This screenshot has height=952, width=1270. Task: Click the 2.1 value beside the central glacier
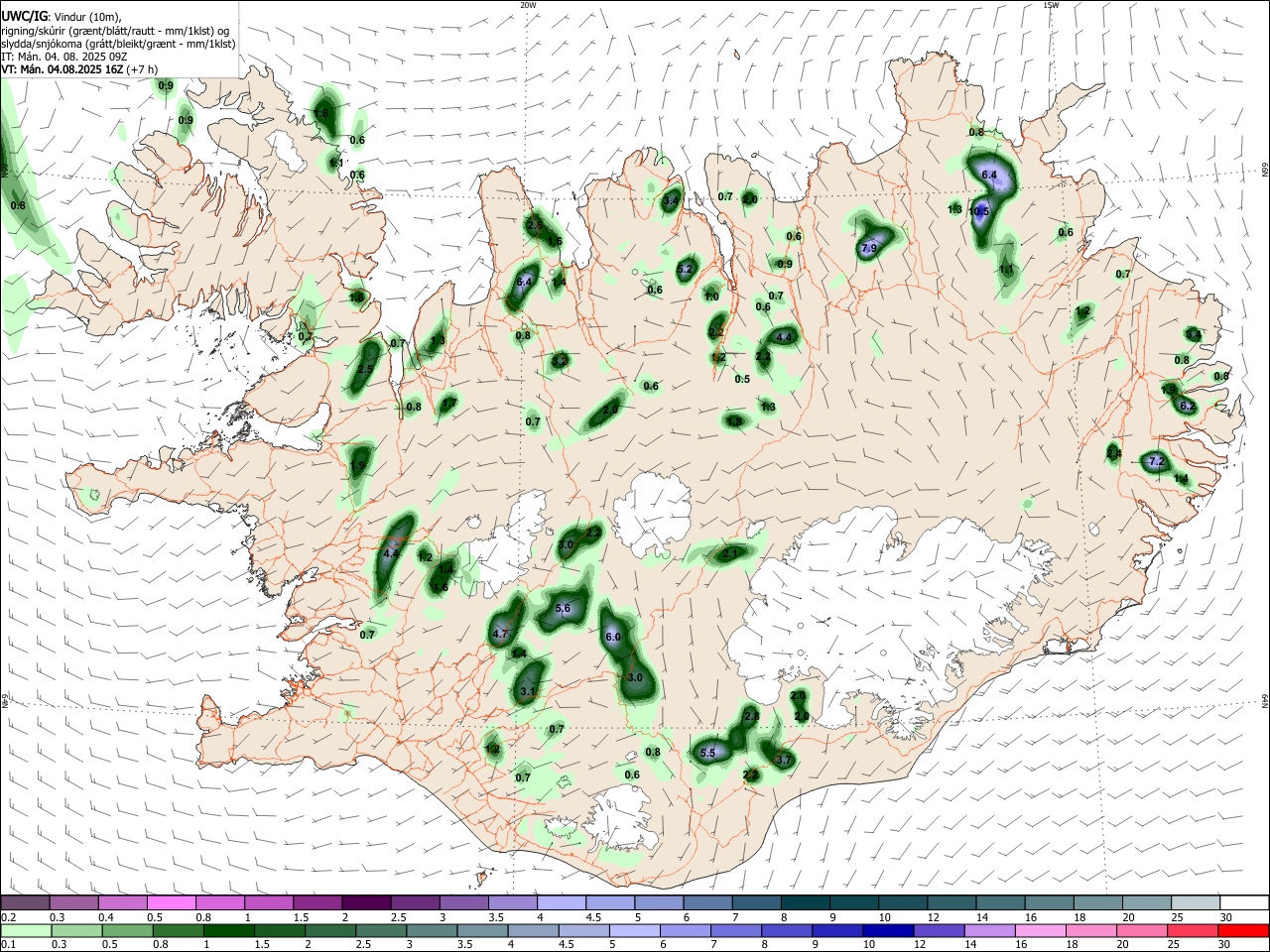click(730, 553)
